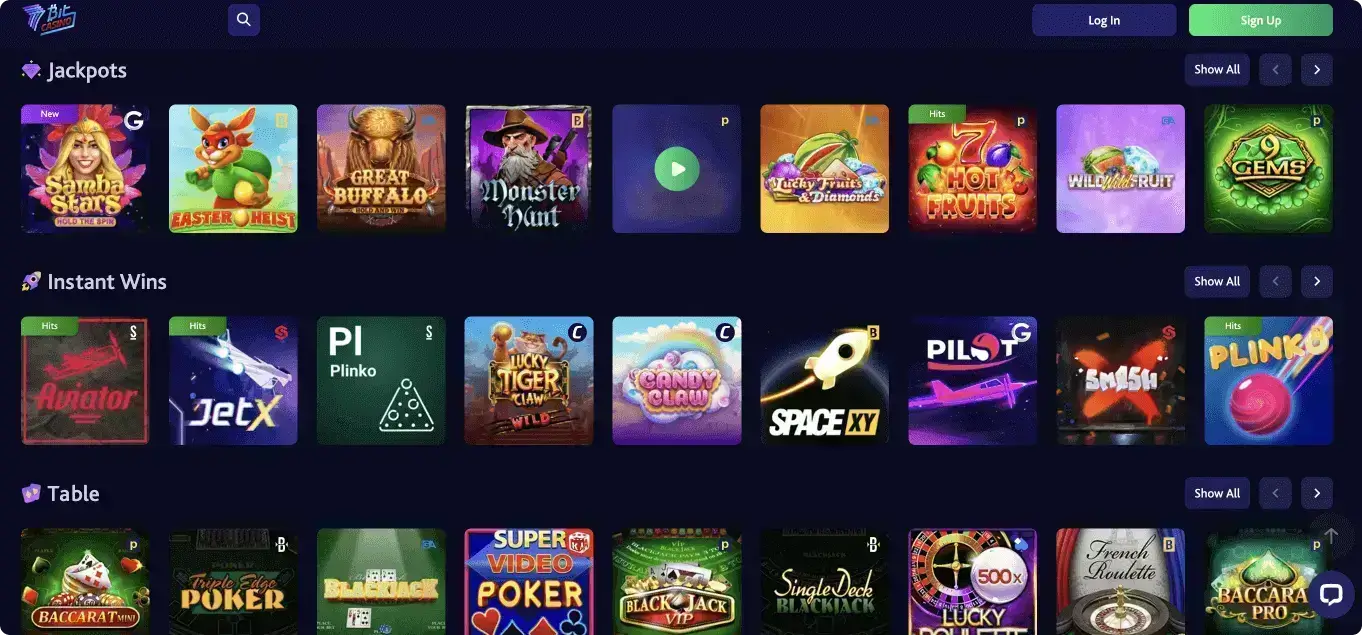Screen dimensions: 1362x635
Task: Go back in Table games carousel
Action: pos(1276,494)
